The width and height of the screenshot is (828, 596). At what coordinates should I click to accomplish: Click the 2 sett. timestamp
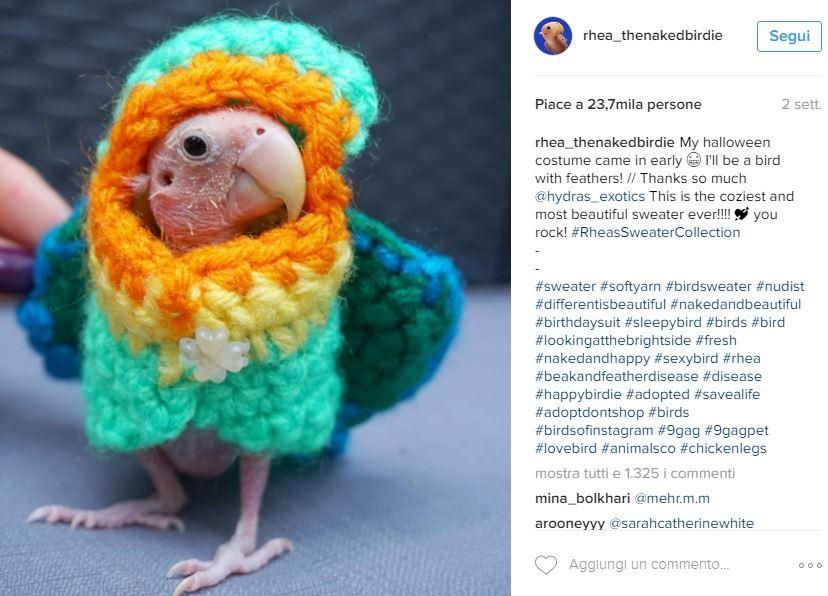(801, 105)
